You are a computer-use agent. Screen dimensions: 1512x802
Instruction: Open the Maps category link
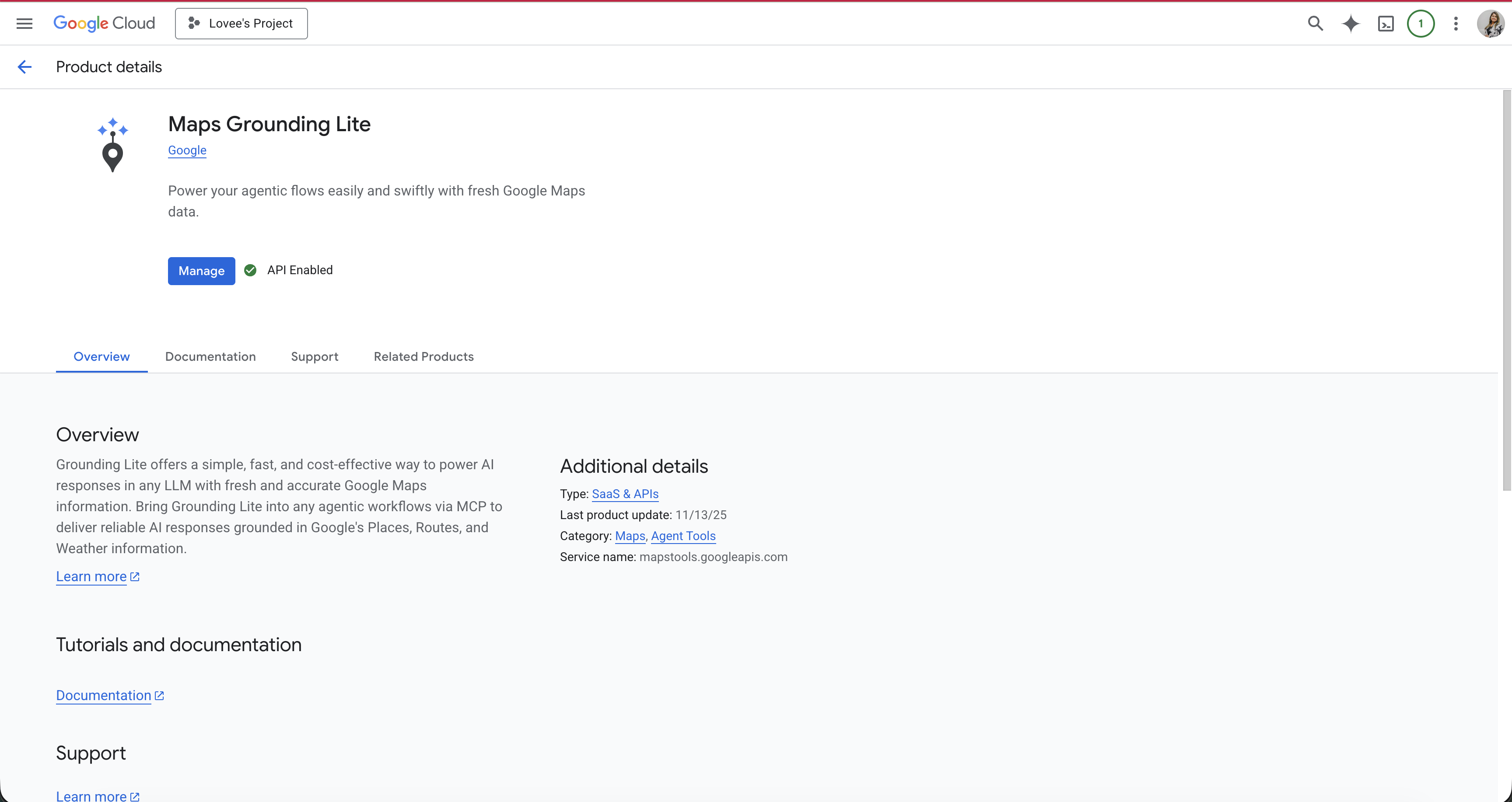(630, 536)
